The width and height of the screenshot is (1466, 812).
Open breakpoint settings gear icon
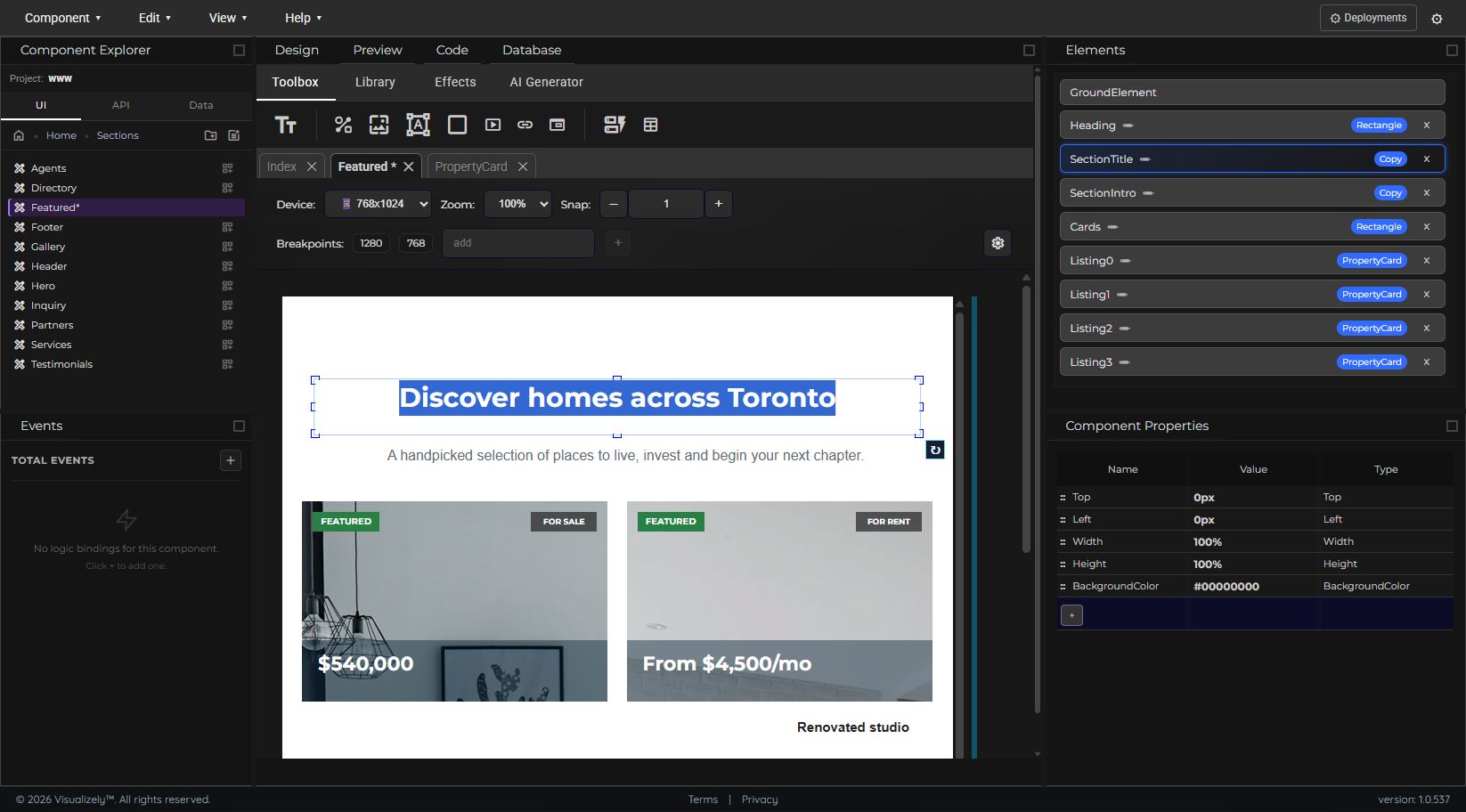coord(998,243)
